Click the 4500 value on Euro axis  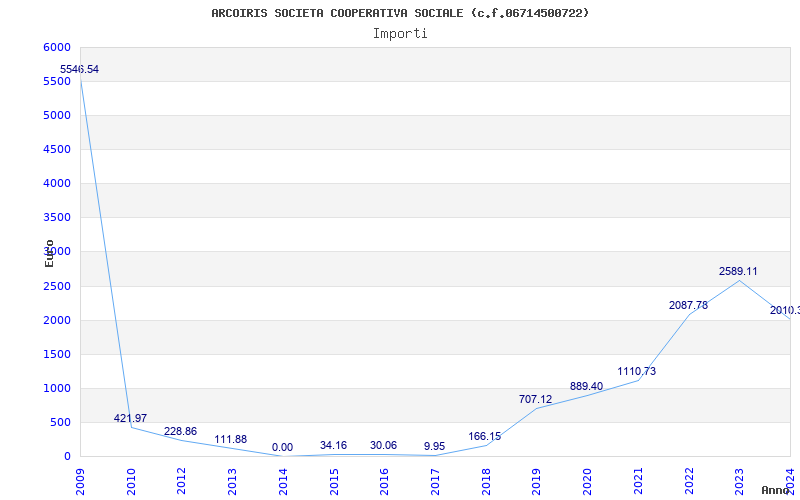pos(57,149)
